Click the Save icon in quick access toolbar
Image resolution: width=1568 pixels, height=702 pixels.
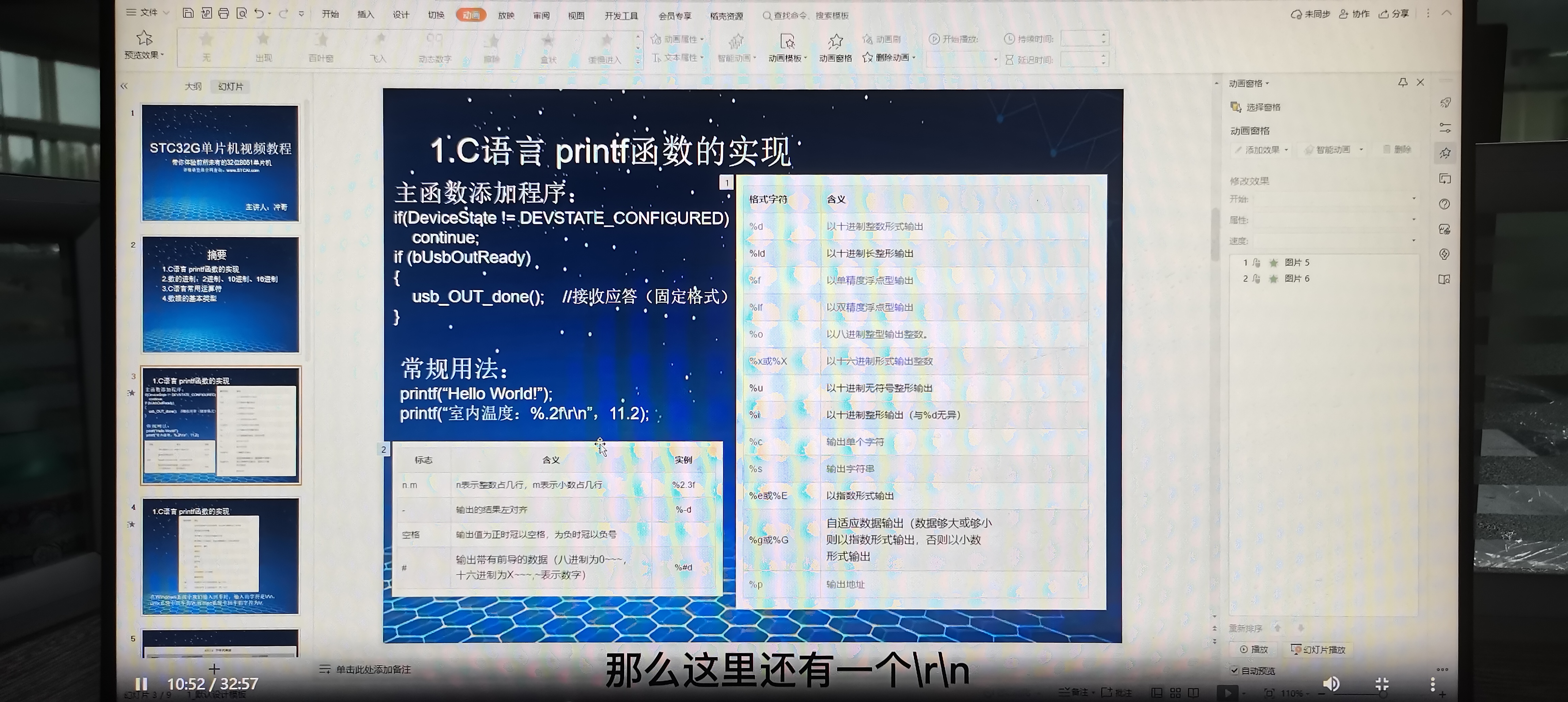pyautogui.click(x=188, y=13)
